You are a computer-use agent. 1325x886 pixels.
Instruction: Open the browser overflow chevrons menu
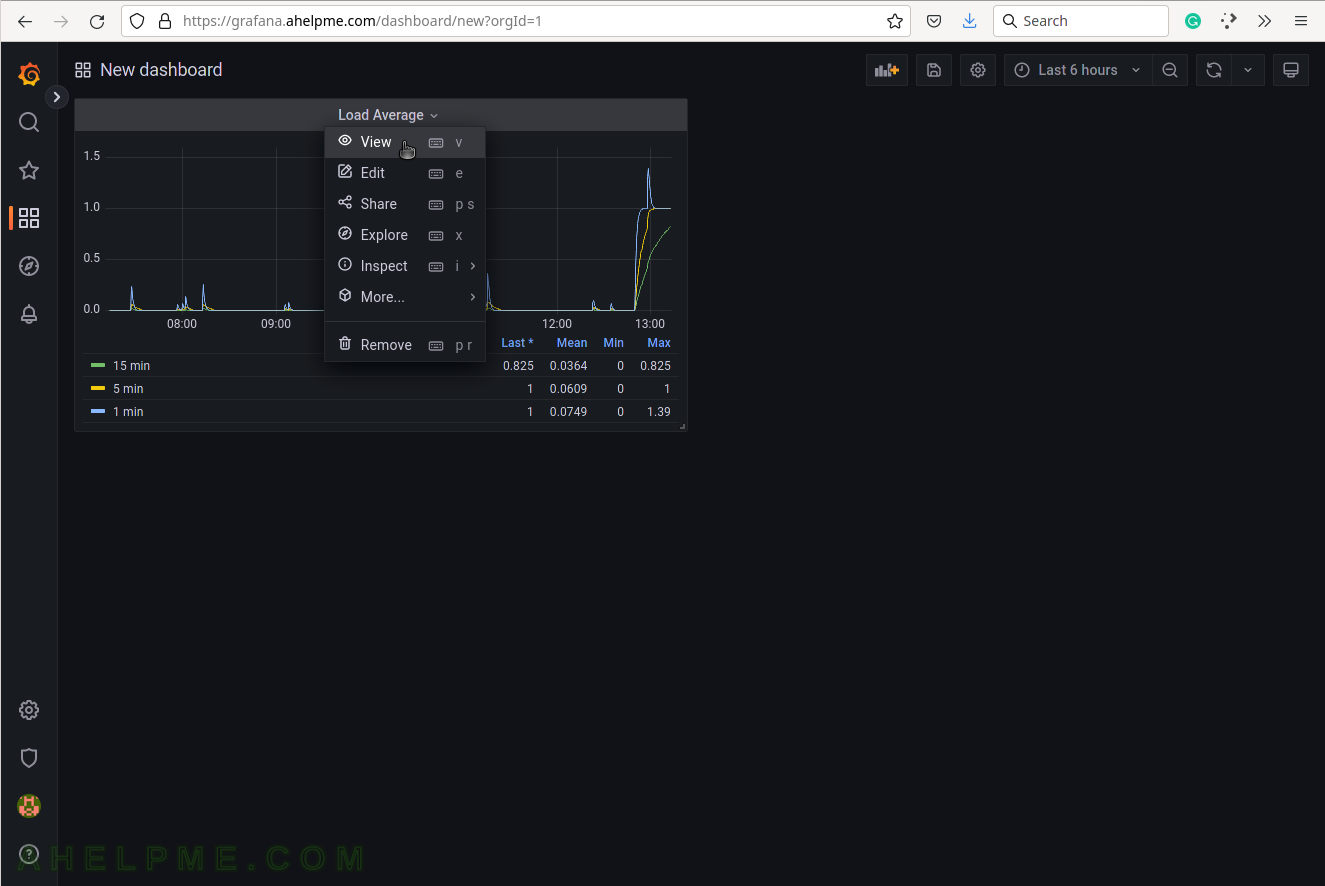(x=1265, y=21)
